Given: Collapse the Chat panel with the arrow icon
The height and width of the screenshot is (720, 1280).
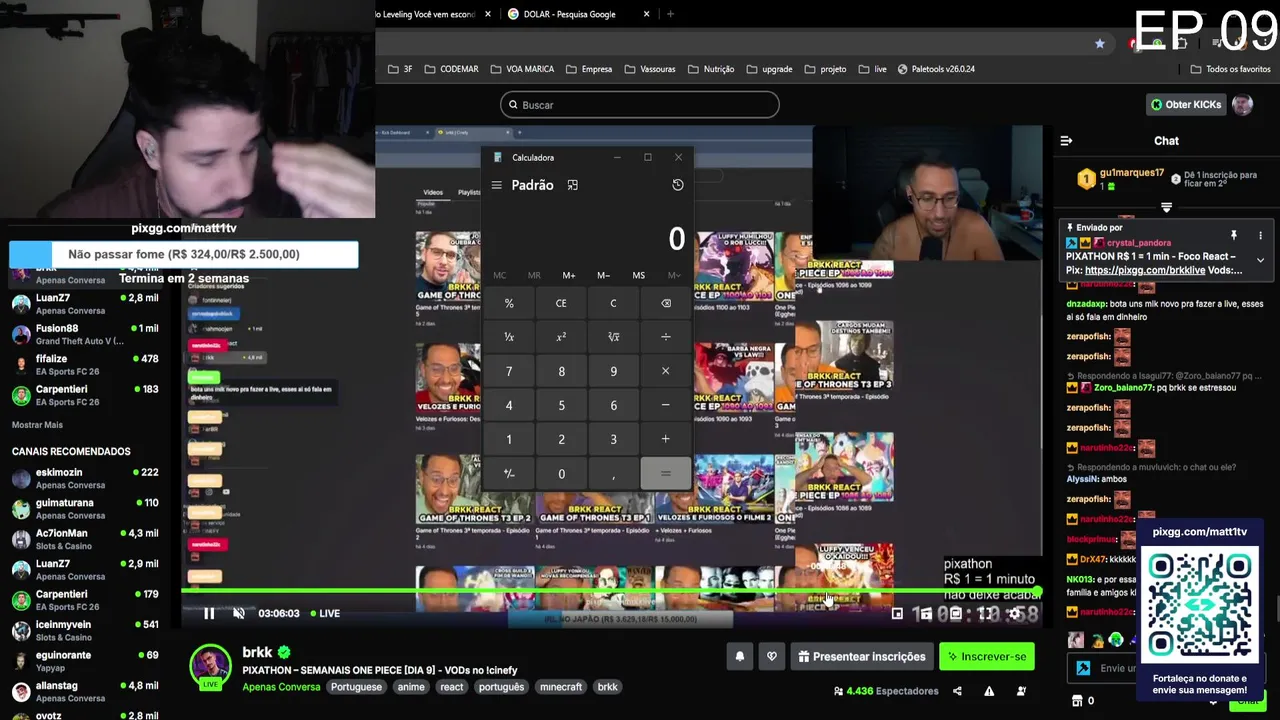Looking at the screenshot, I should point(1066,141).
